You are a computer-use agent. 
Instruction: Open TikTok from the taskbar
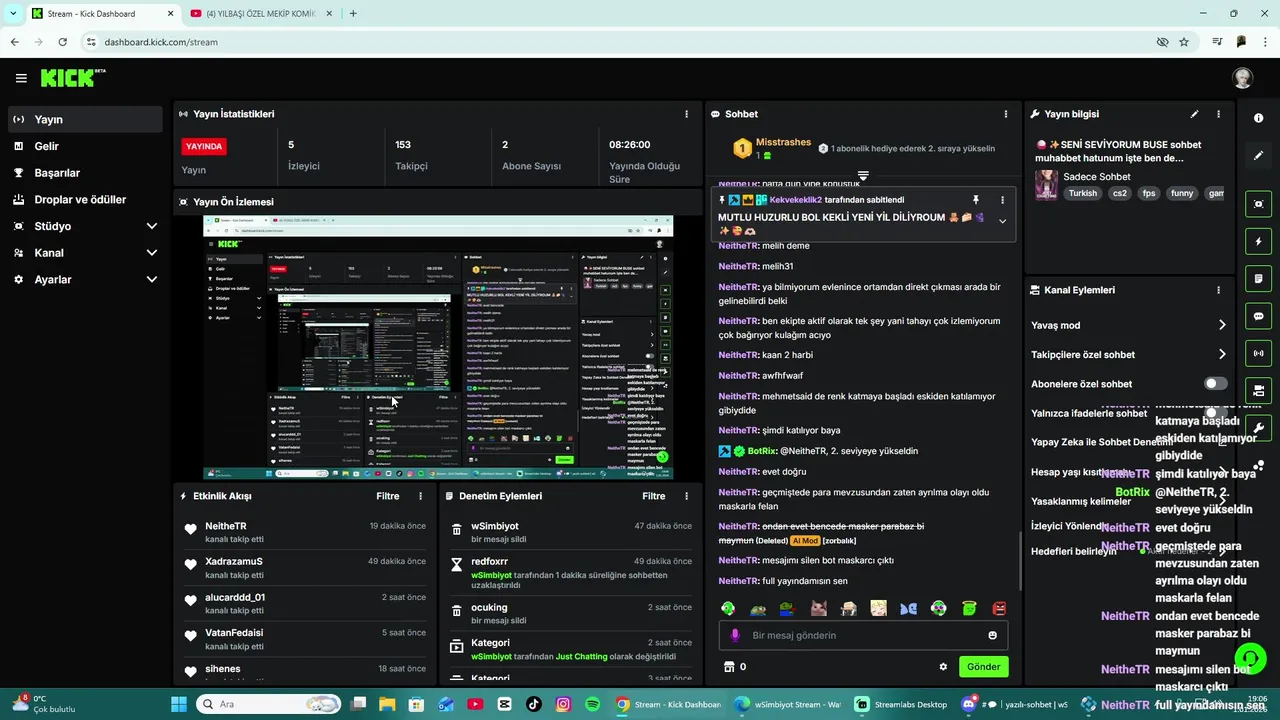533,704
